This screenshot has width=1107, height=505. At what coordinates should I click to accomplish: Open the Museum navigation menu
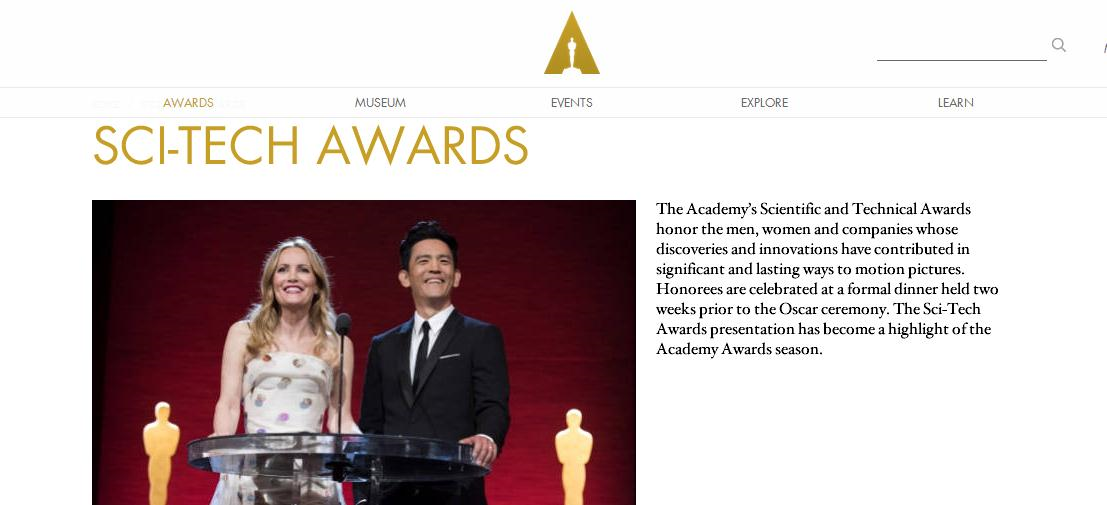coord(380,103)
